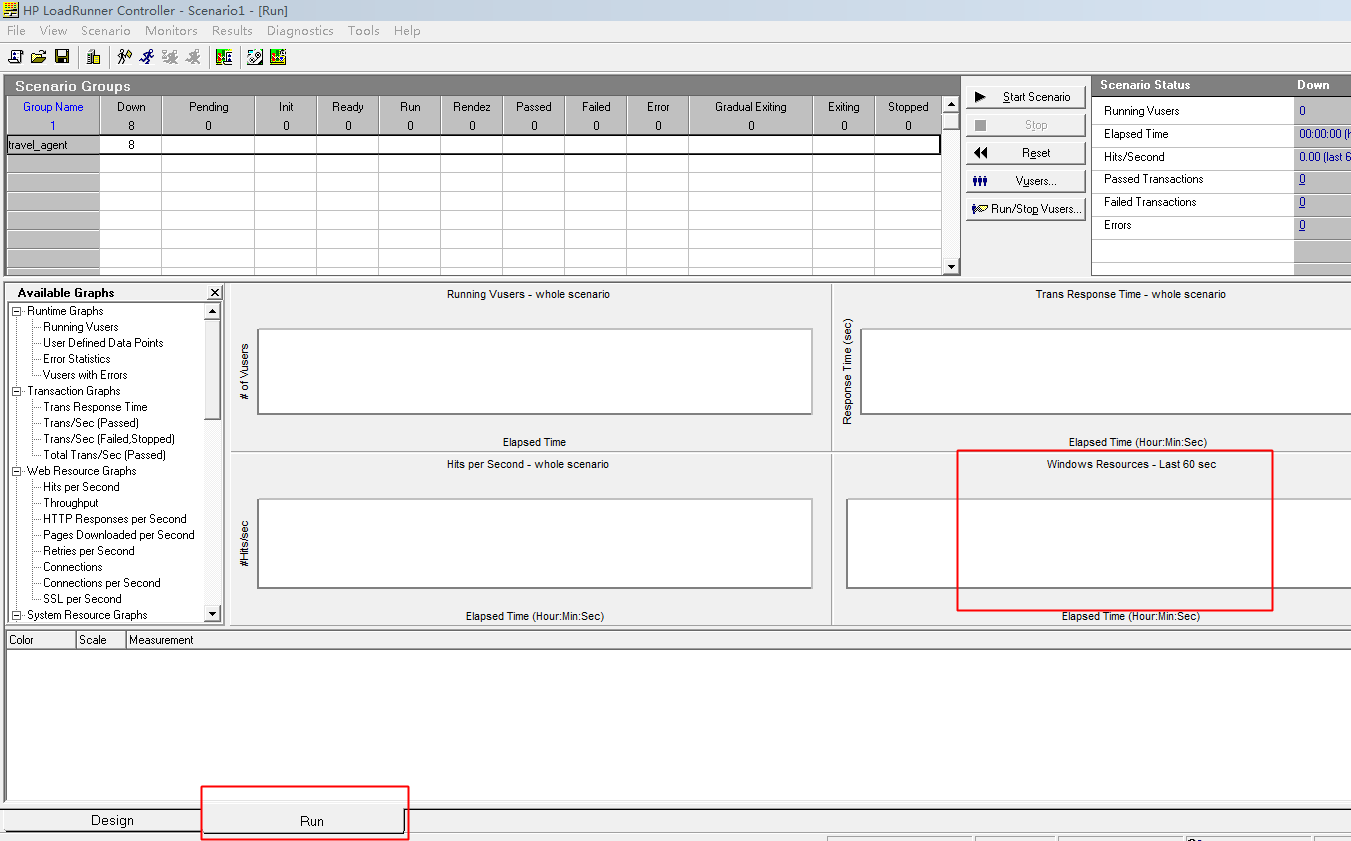This screenshot has height=841, width=1351.
Task: Click Available Graphs scroll down arrow
Action: tap(212, 614)
